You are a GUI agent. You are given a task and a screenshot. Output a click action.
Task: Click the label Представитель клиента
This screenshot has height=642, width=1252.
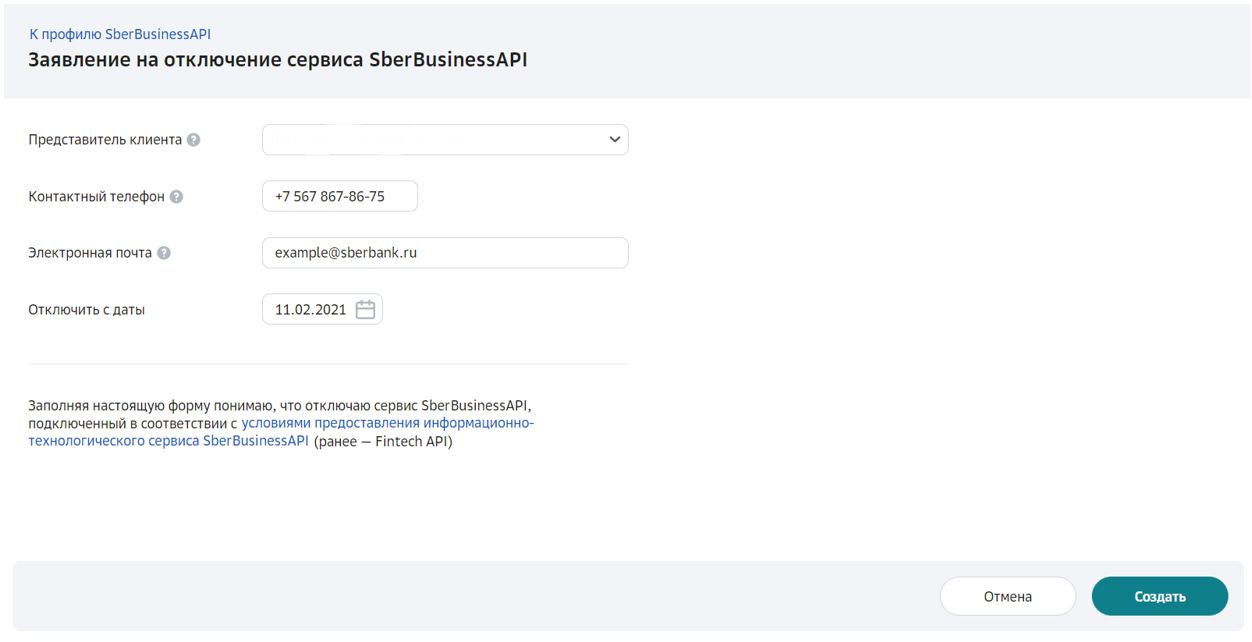(106, 140)
